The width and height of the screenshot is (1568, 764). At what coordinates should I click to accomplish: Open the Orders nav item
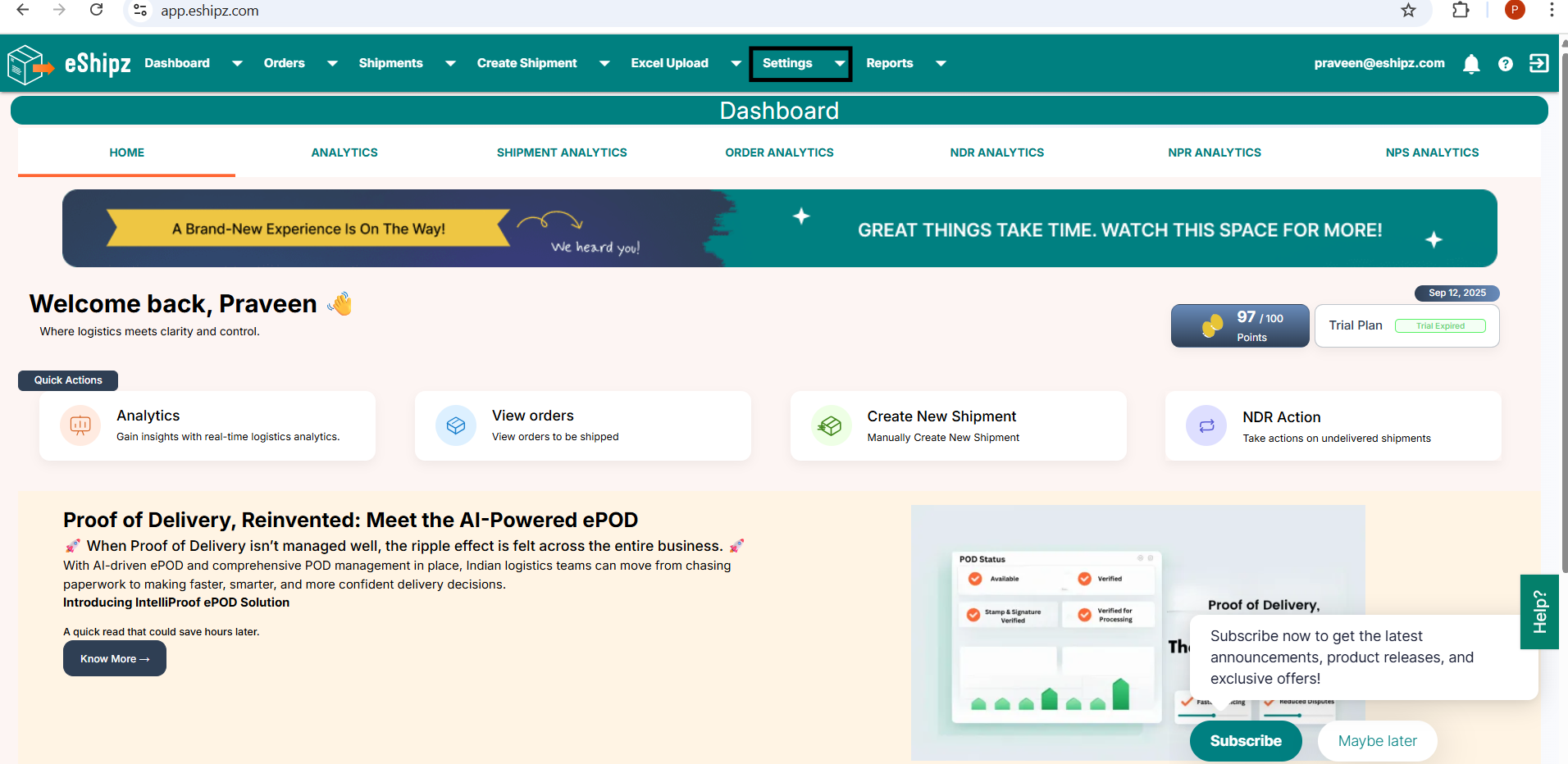tap(284, 63)
